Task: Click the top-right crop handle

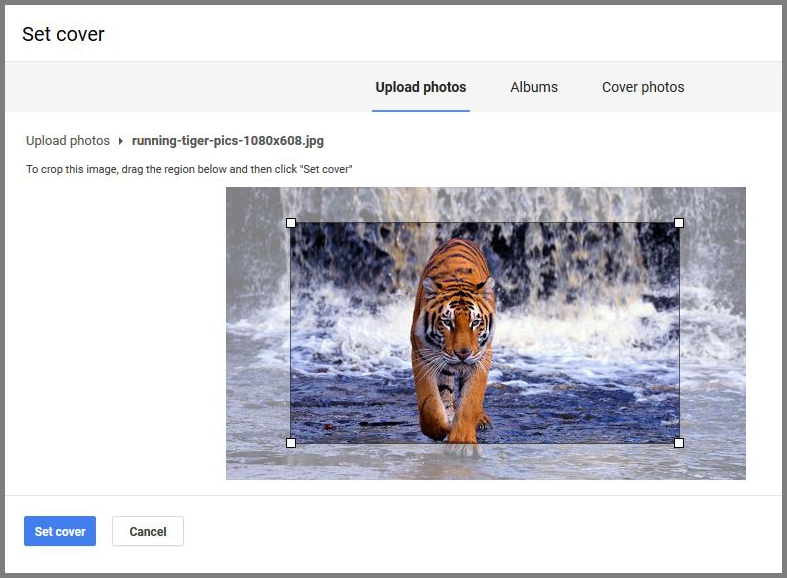Action: (x=679, y=223)
